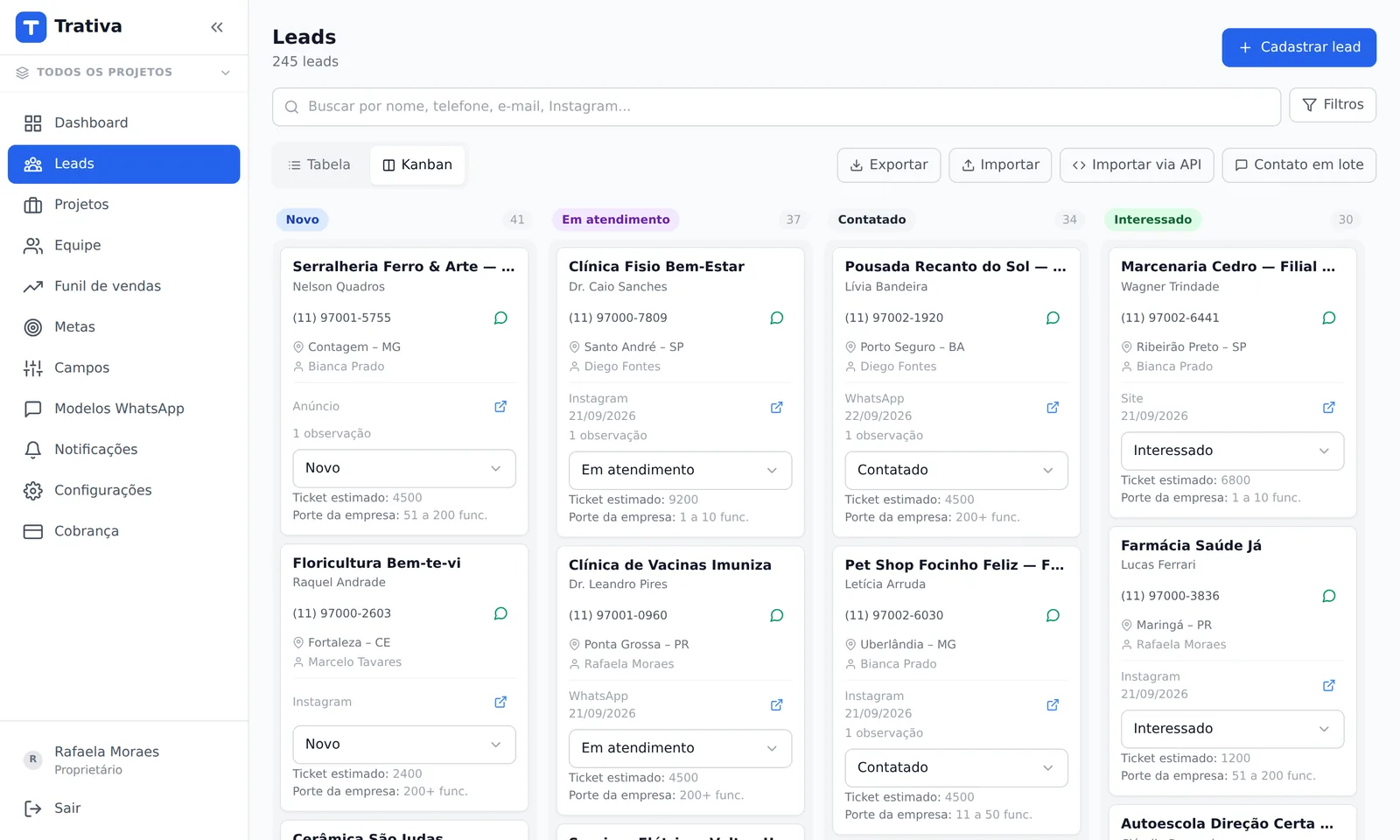
Task: Open Modelos WhatsApp page
Action: tap(124, 409)
